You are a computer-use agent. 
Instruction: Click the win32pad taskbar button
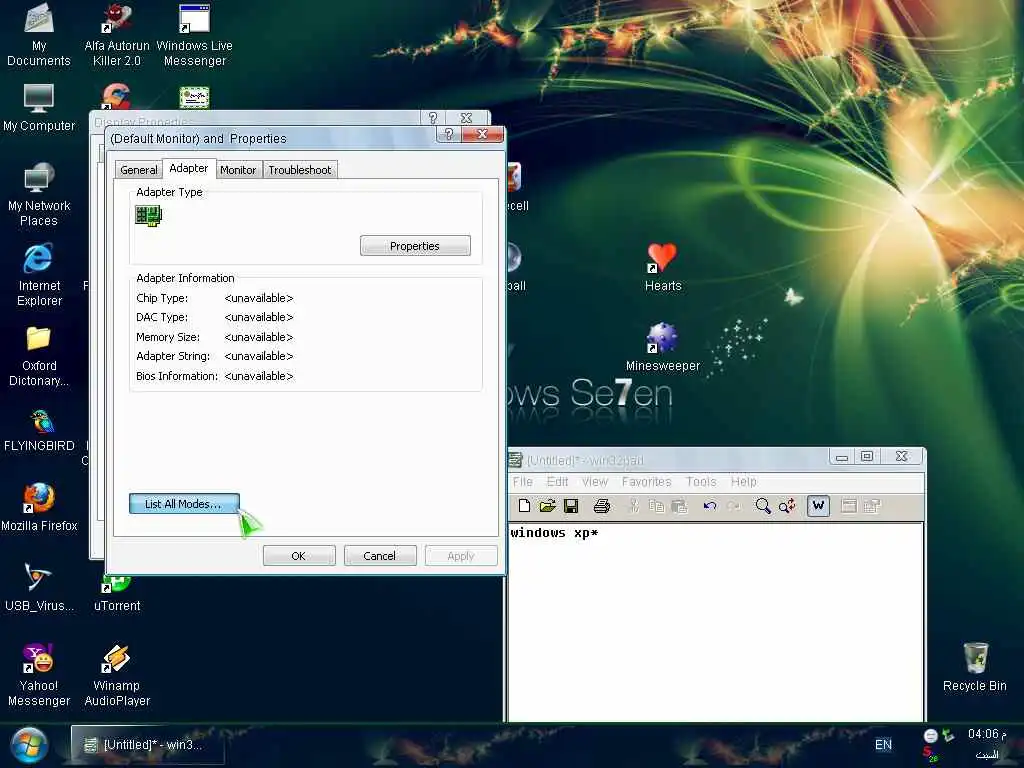tap(147, 744)
